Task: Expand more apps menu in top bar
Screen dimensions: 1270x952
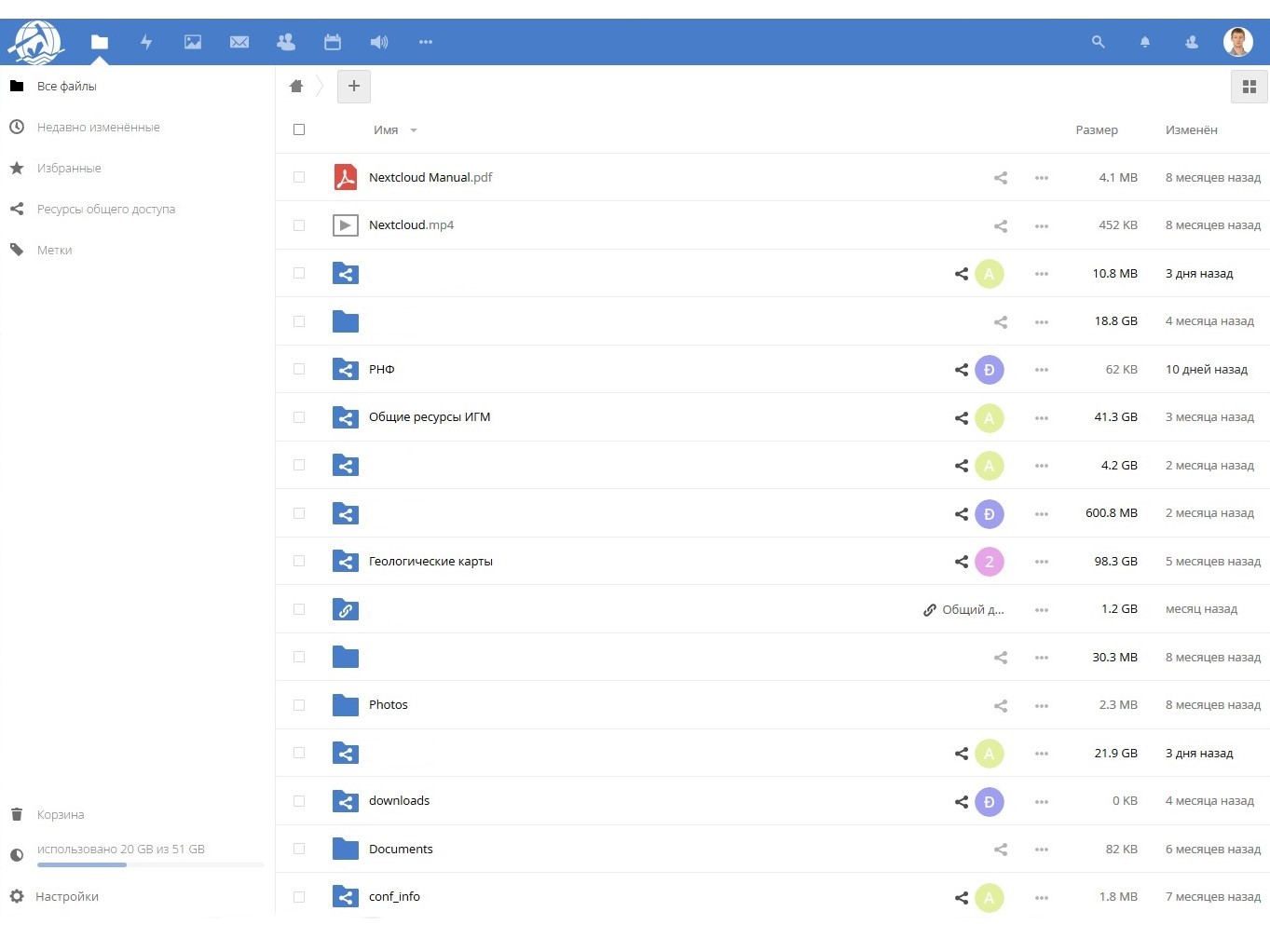Action: tap(426, 42)
